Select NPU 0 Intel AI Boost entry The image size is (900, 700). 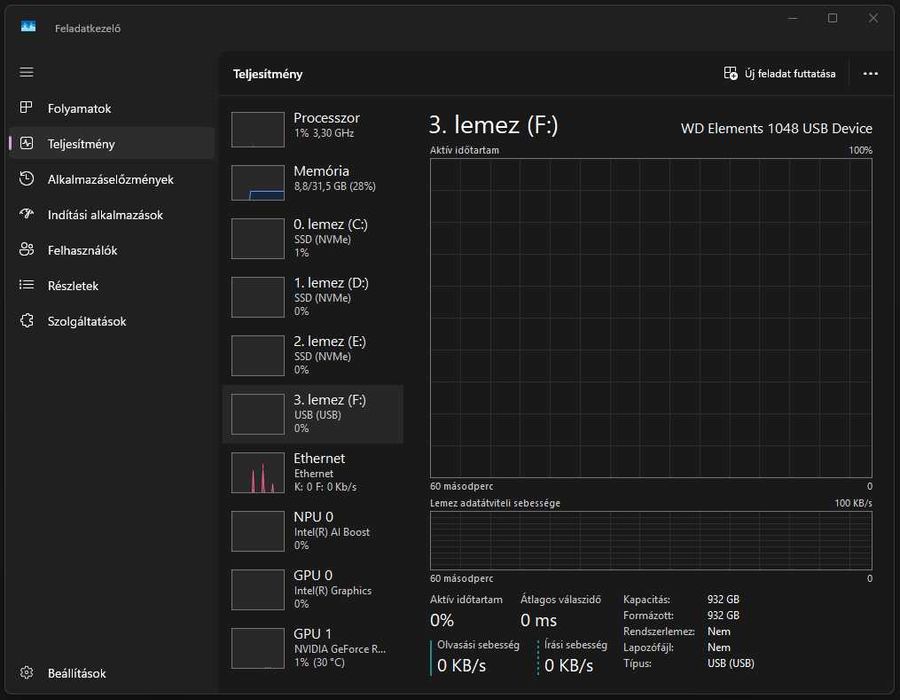click(x=313, y=531)
